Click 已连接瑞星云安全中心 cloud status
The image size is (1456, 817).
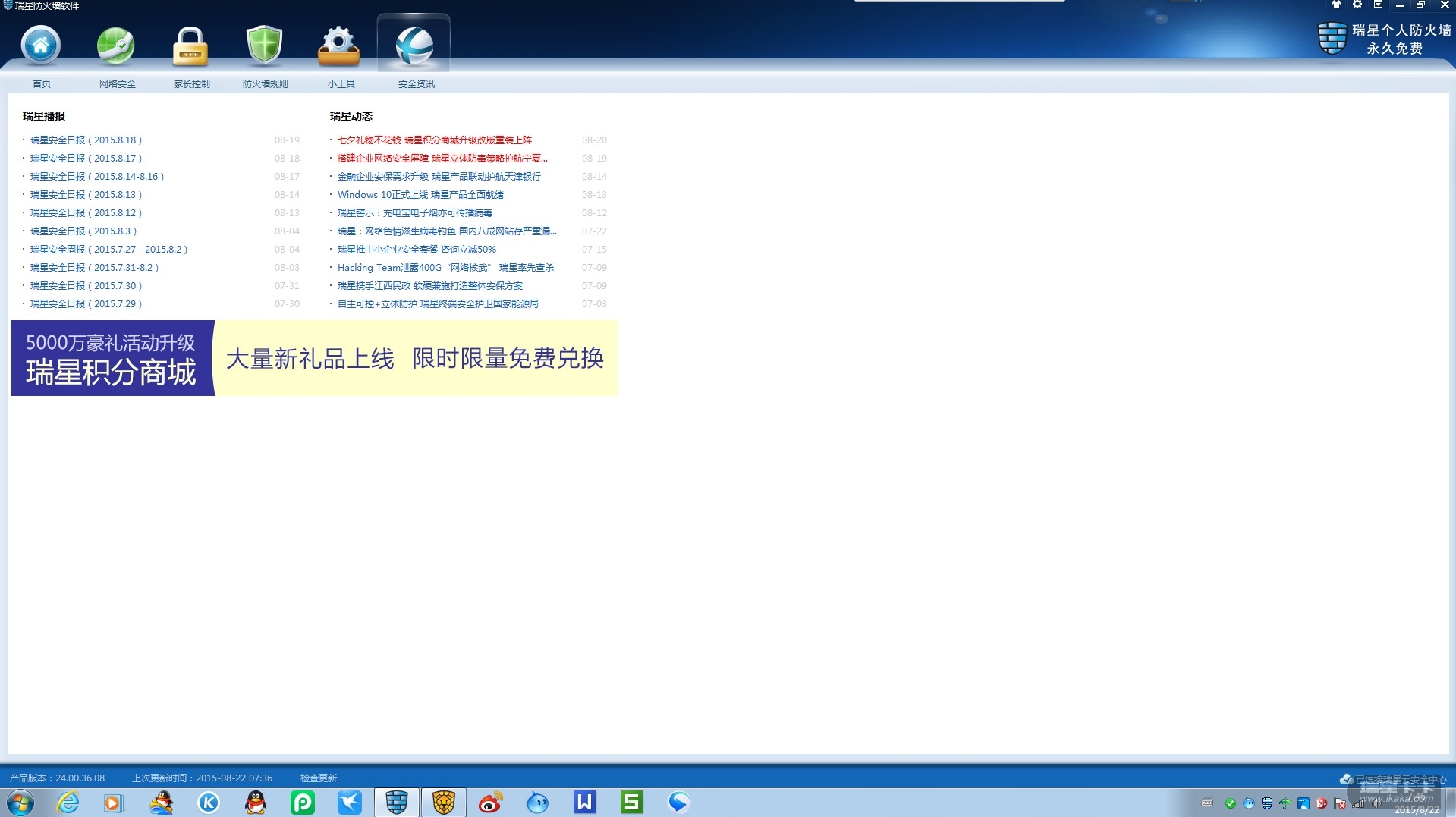(x=1393, y=779)
